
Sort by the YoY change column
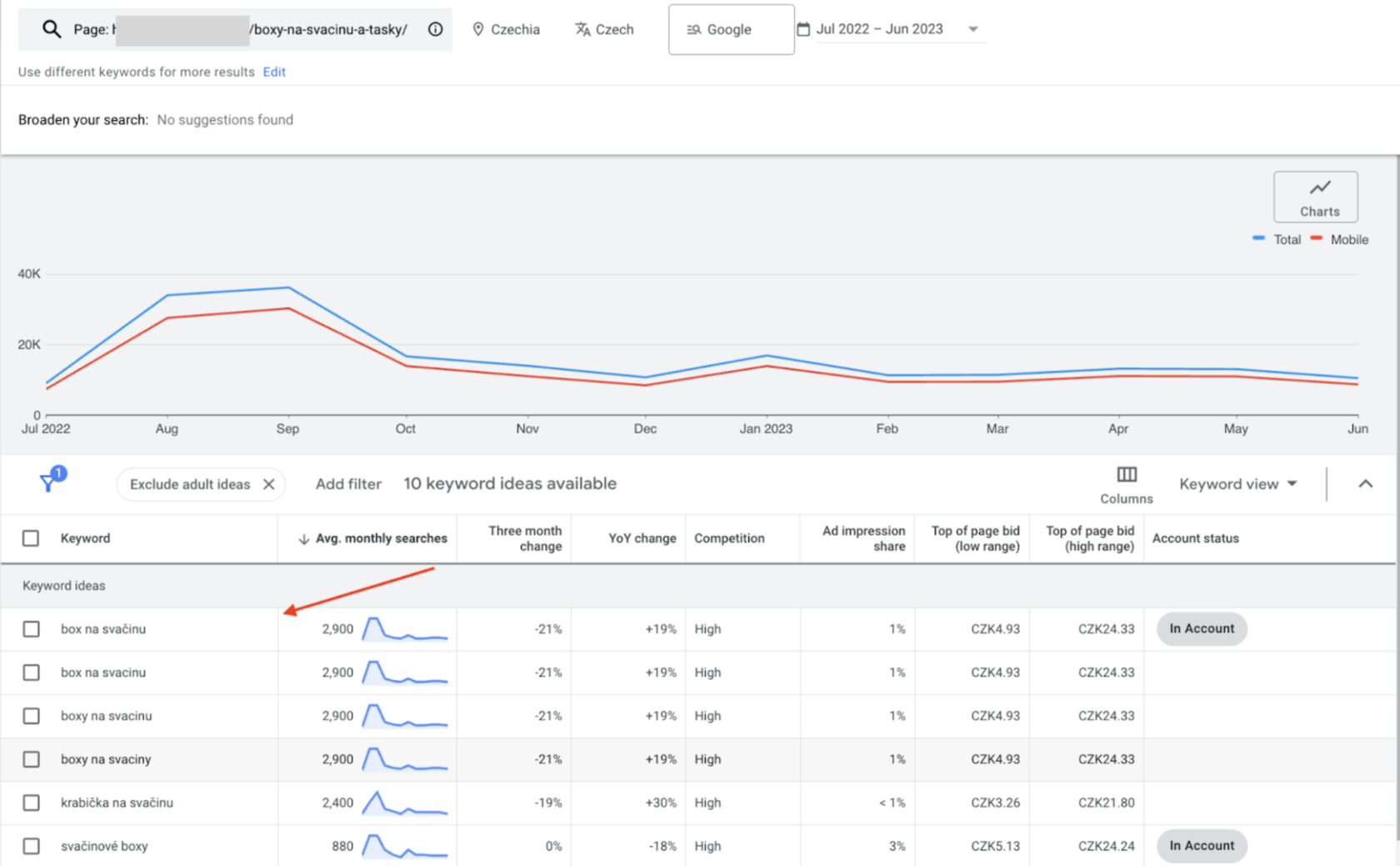tap(642, 538)
